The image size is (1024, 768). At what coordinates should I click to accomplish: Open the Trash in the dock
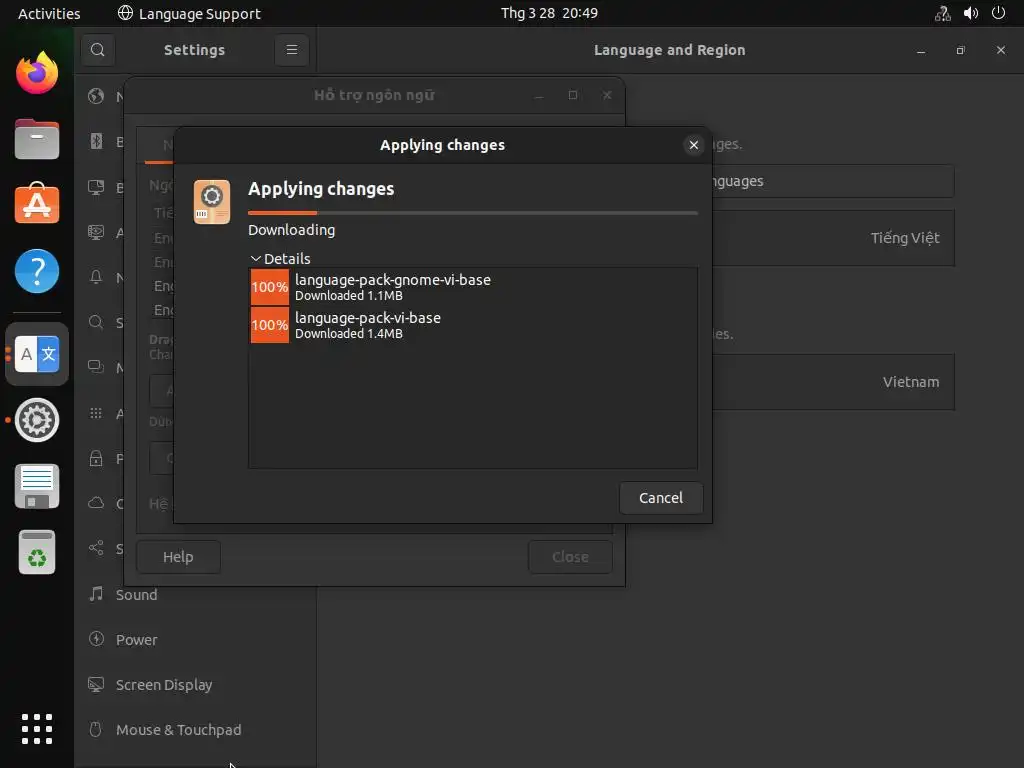pos(37,552)
